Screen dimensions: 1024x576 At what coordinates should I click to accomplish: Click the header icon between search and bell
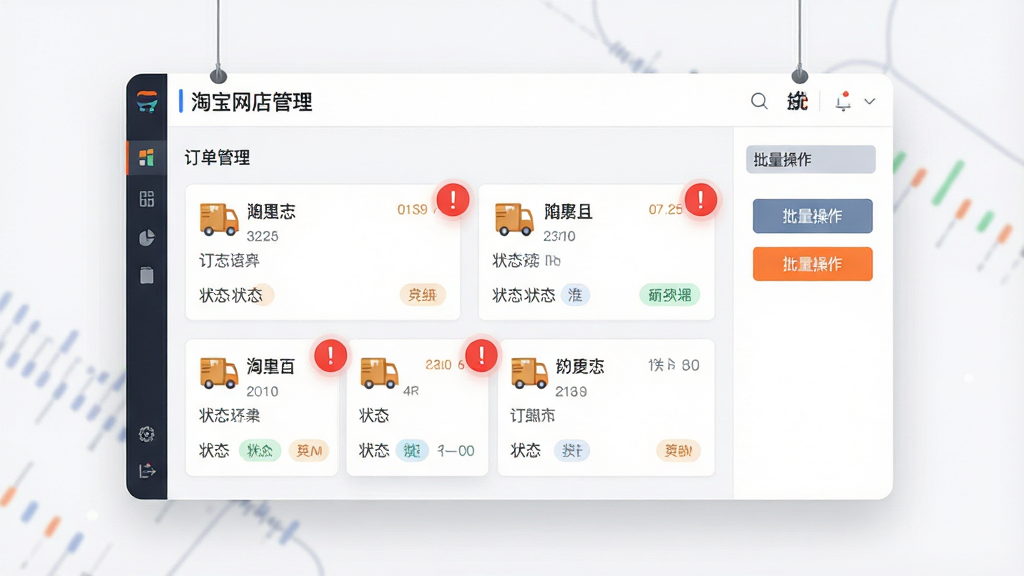click(797, 101)
